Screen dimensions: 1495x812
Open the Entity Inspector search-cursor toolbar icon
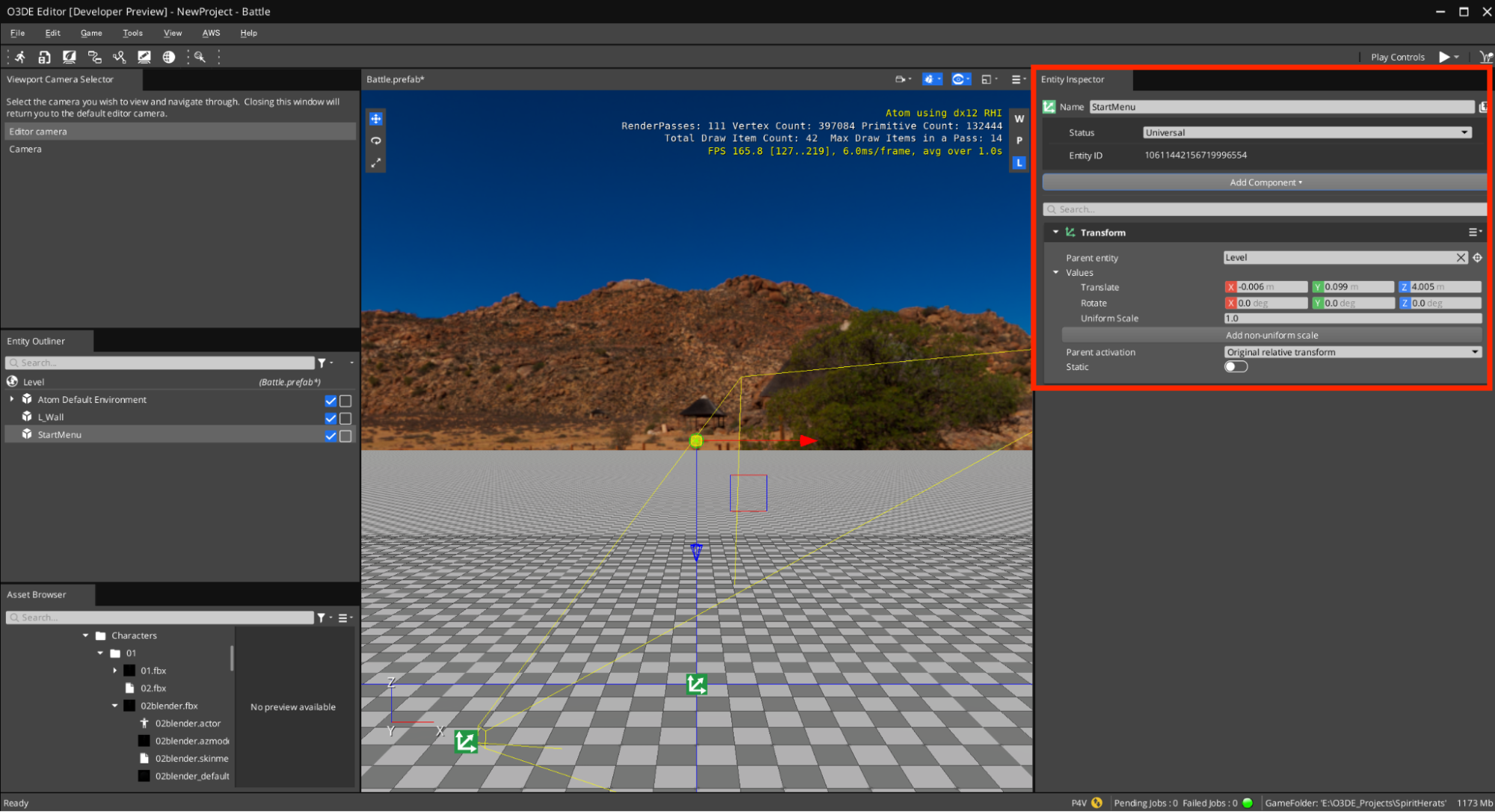coord(200,57)
